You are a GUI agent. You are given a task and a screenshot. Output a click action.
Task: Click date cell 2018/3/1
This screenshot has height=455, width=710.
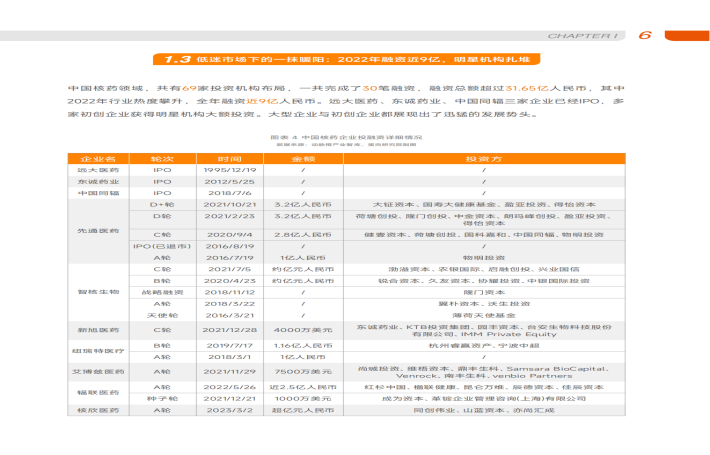(230, 357)
